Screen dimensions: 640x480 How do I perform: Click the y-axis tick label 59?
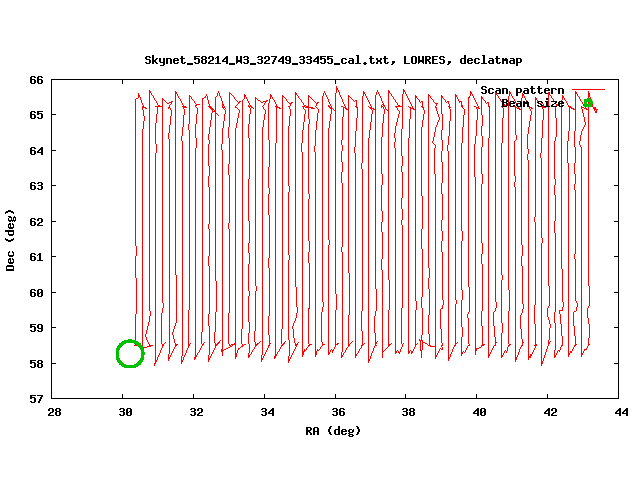pyautogui.click(x=36, y=328)
